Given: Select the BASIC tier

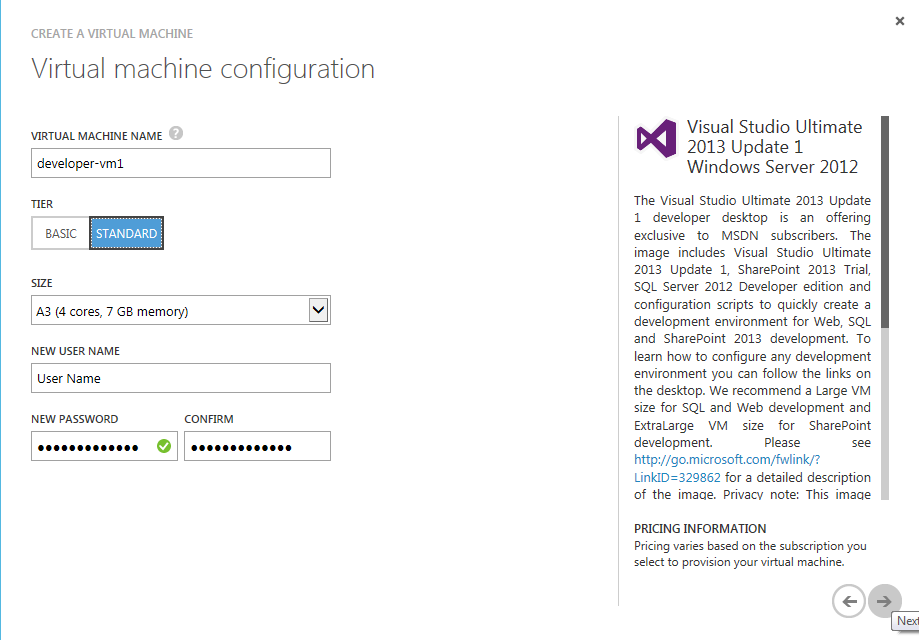Looking at the screenshot, I should pos(60,233).
